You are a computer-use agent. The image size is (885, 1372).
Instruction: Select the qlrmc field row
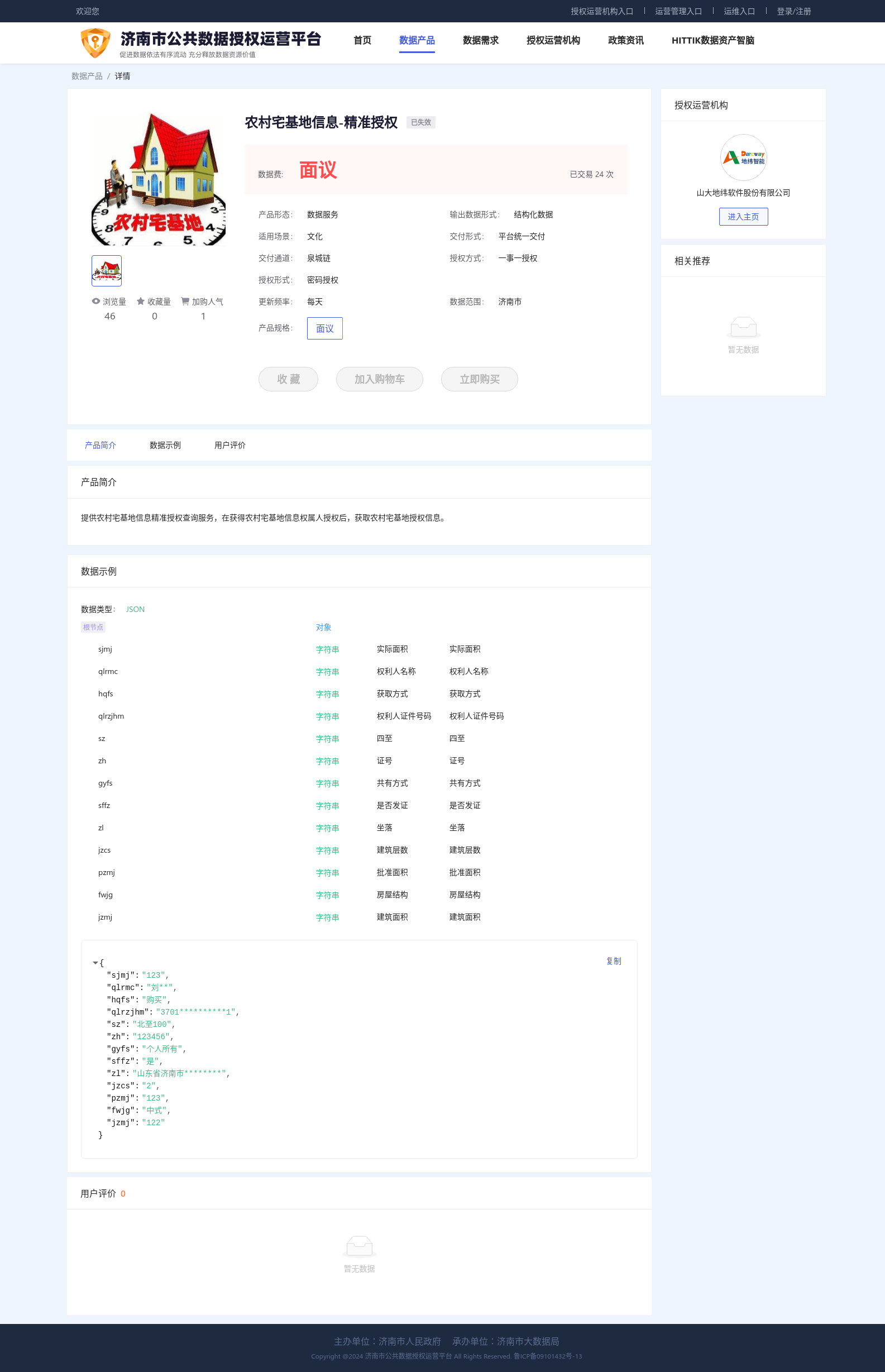click(x=359, y=672)
